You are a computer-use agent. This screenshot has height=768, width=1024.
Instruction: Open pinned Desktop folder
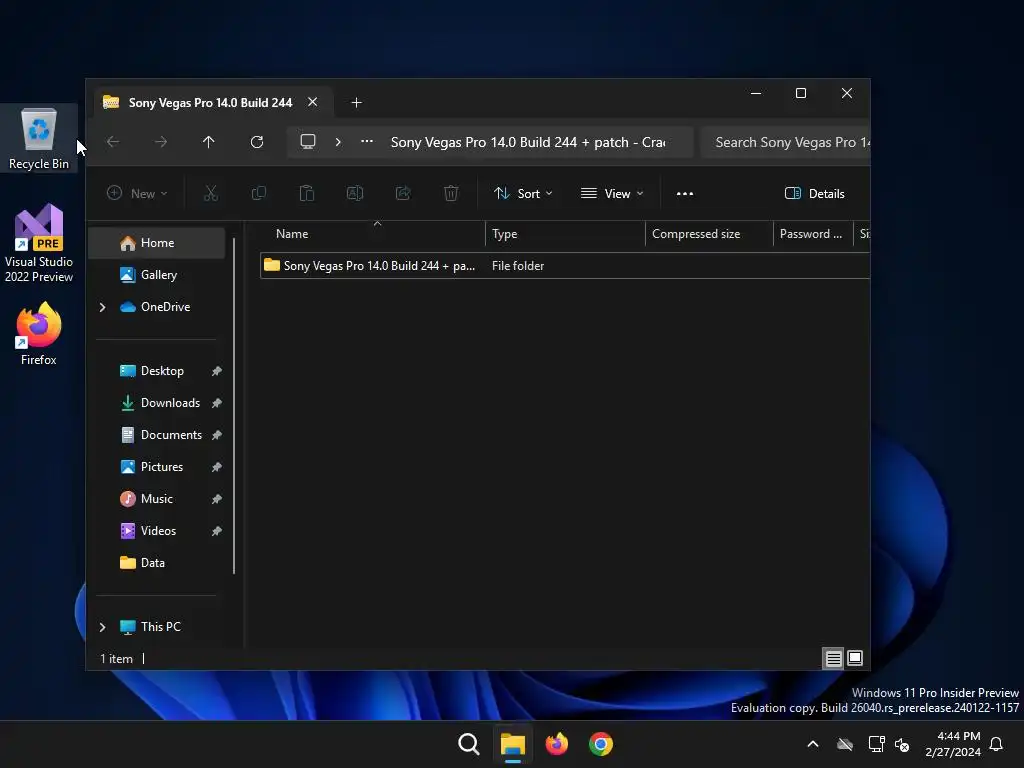[x=162, y=371]
